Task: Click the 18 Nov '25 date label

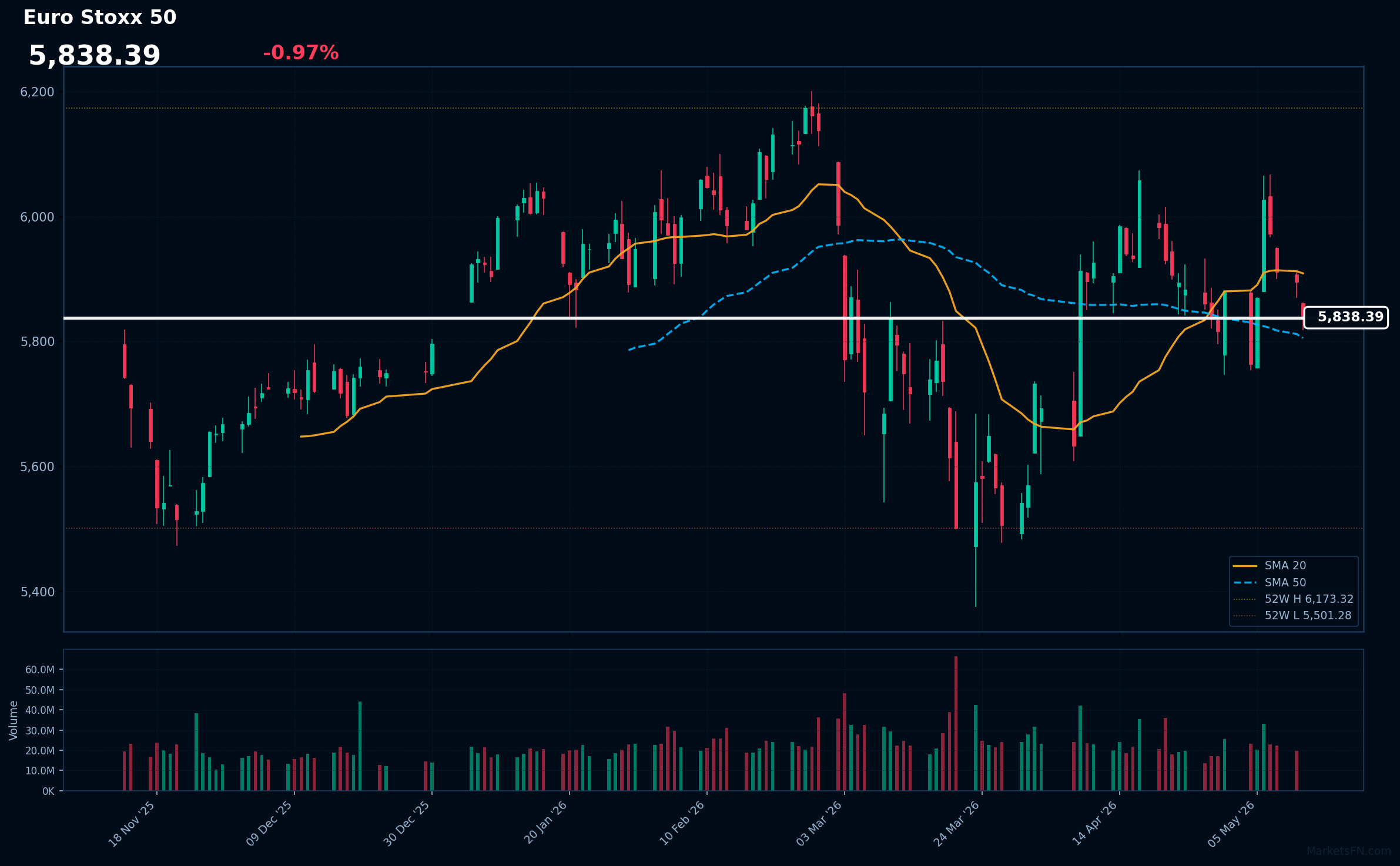Action: pos(132,824)
